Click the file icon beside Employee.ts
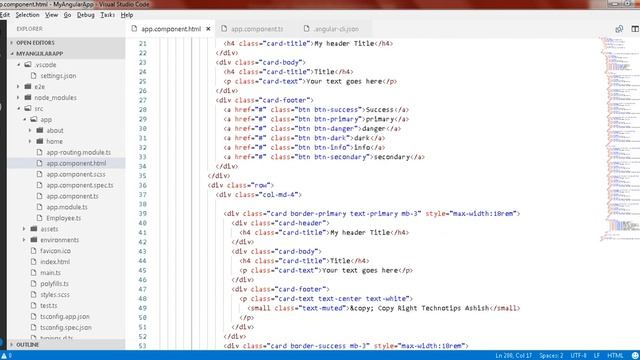This screenshot has height=360, width=640. pos(40,218)
